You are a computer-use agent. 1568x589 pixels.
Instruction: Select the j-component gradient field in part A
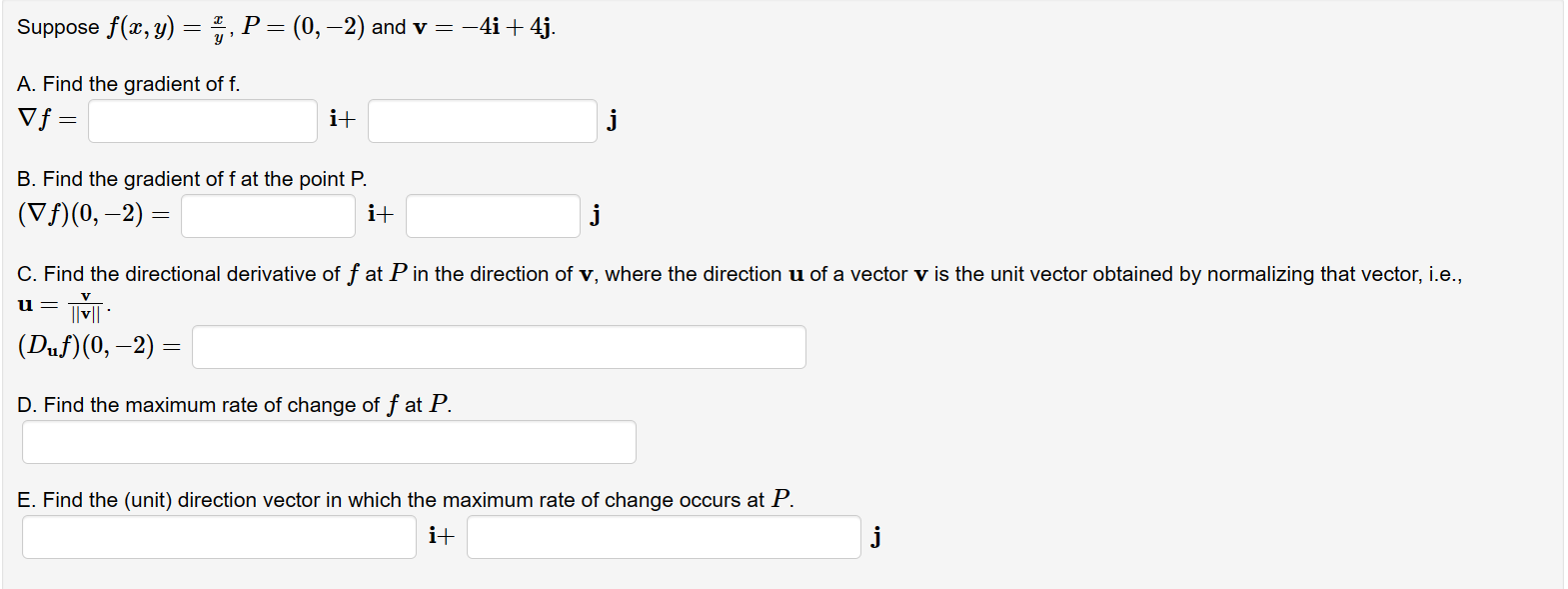[483, 121]
